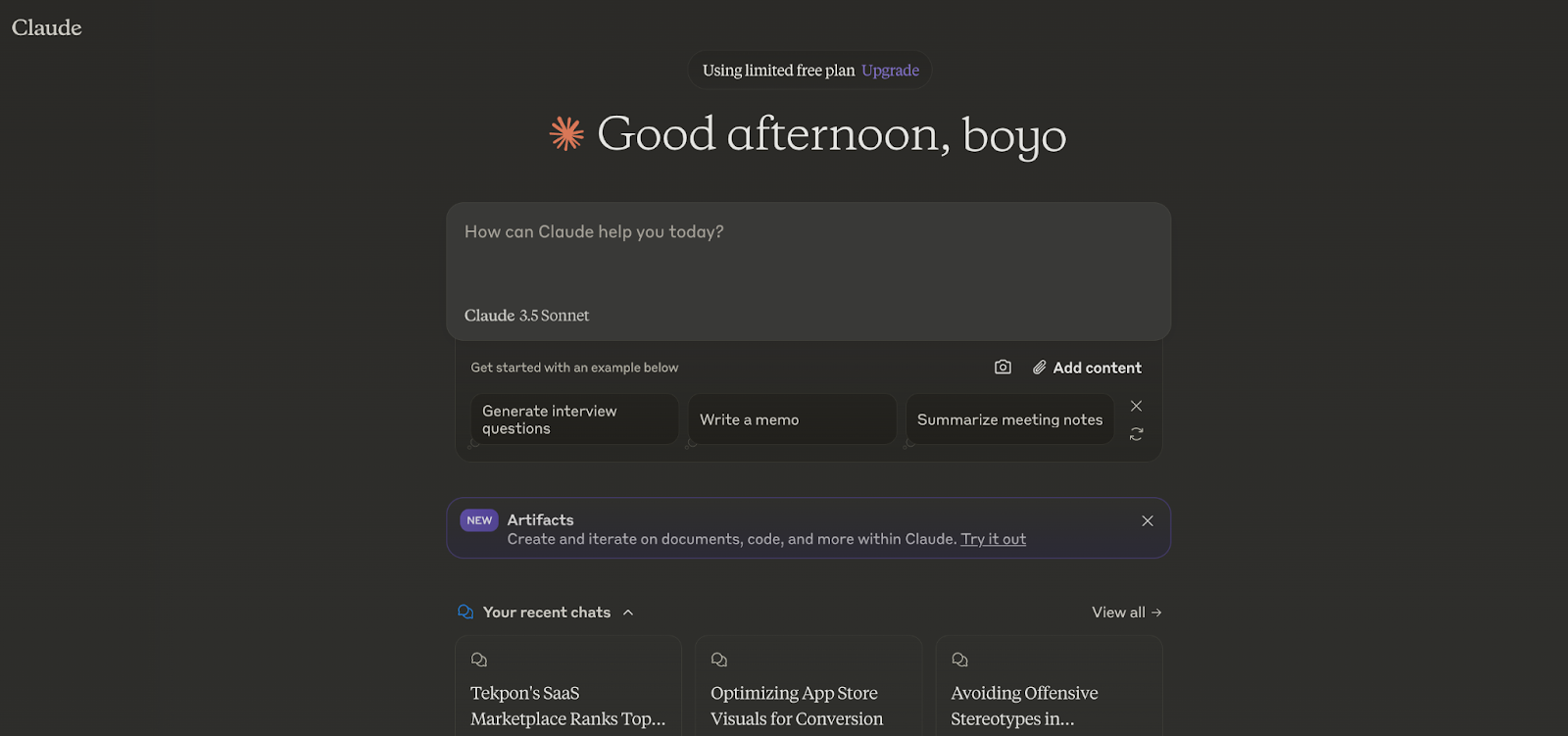
Task: Click the Try it out link
Action: [993, 539]
